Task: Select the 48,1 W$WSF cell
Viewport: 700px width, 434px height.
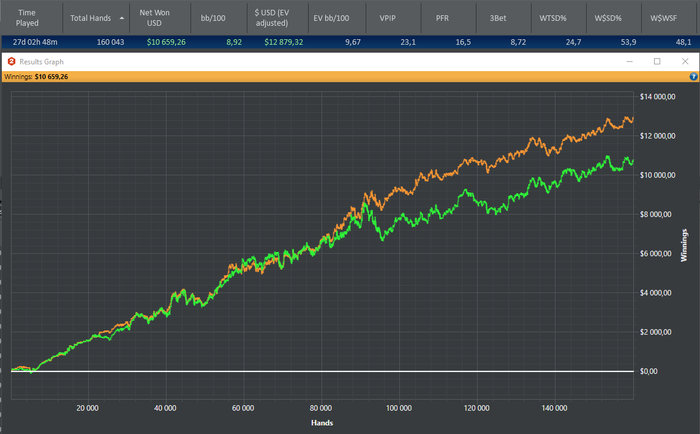Action: click(683, 42)
